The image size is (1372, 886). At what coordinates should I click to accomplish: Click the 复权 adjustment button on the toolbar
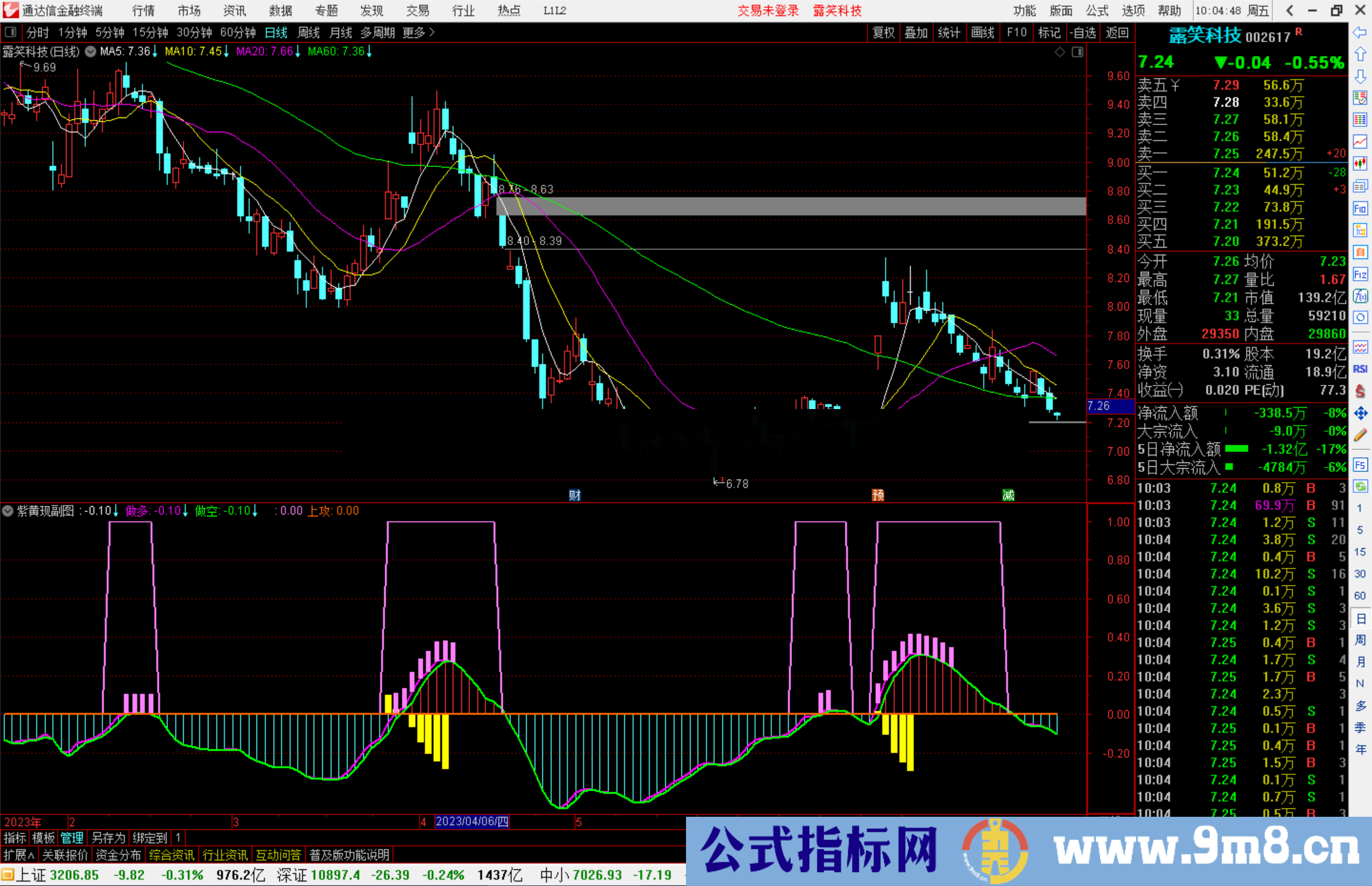(883, 32)
